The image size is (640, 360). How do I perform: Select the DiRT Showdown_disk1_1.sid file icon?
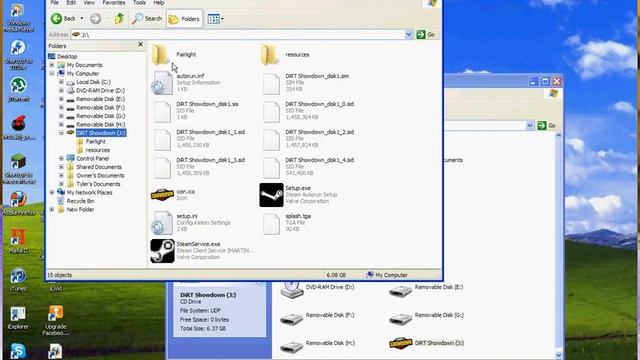[162, 140]
